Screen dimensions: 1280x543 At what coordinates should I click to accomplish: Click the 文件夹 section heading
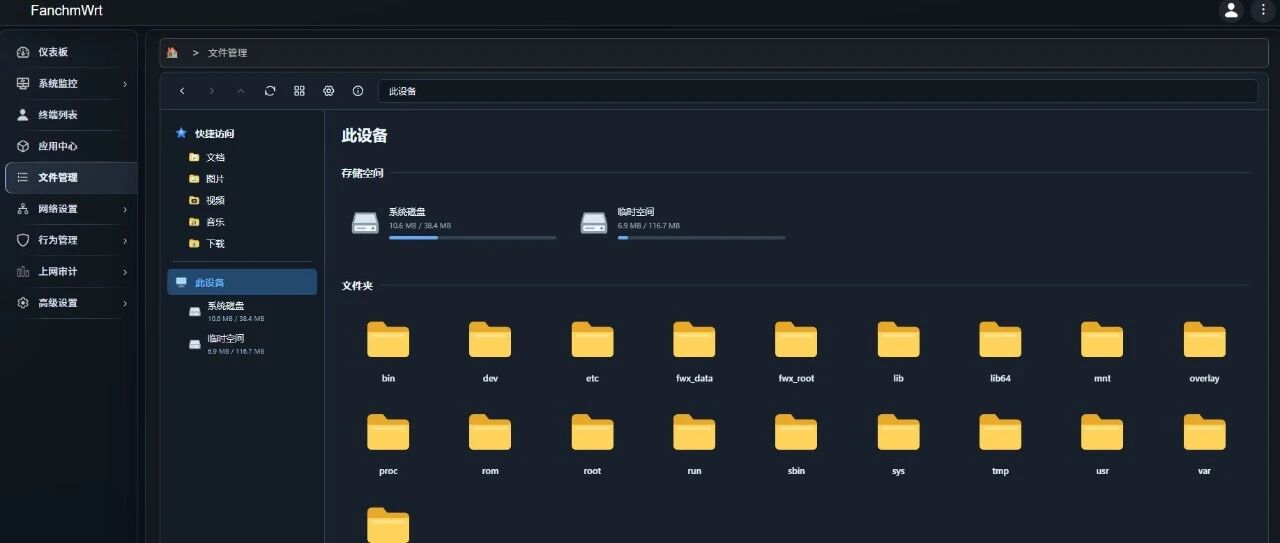[x=357, y=286]
